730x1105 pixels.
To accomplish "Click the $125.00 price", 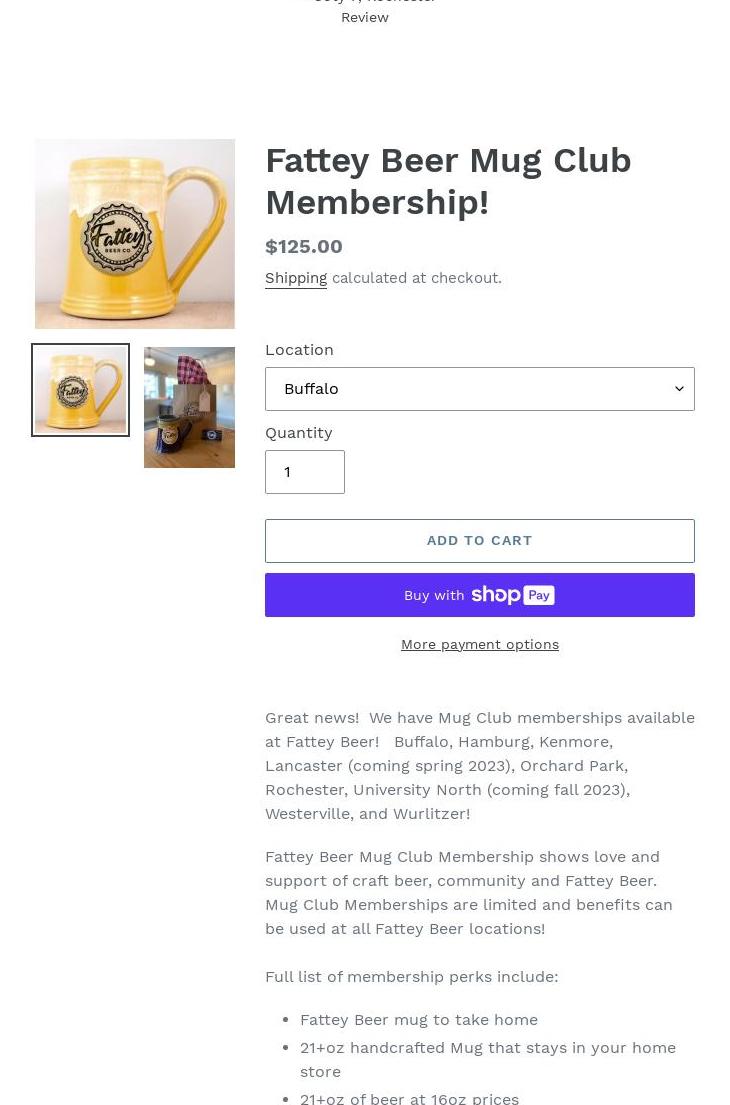I will point(304,246).
